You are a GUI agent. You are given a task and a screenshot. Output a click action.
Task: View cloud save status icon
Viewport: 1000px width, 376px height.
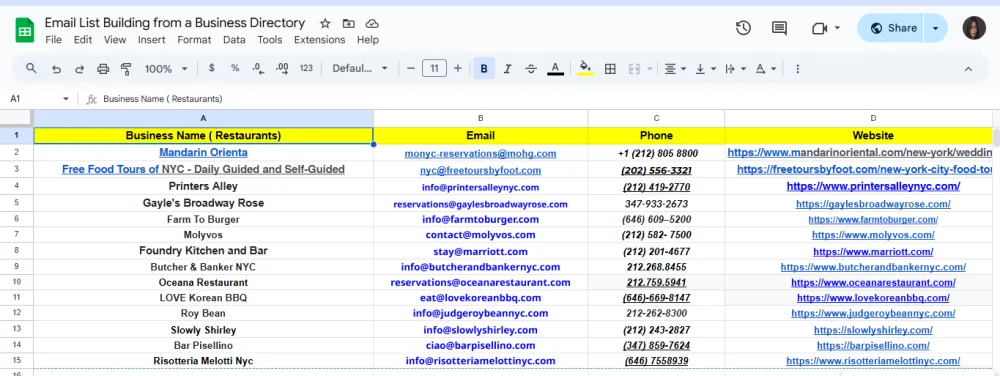point(372,24)
